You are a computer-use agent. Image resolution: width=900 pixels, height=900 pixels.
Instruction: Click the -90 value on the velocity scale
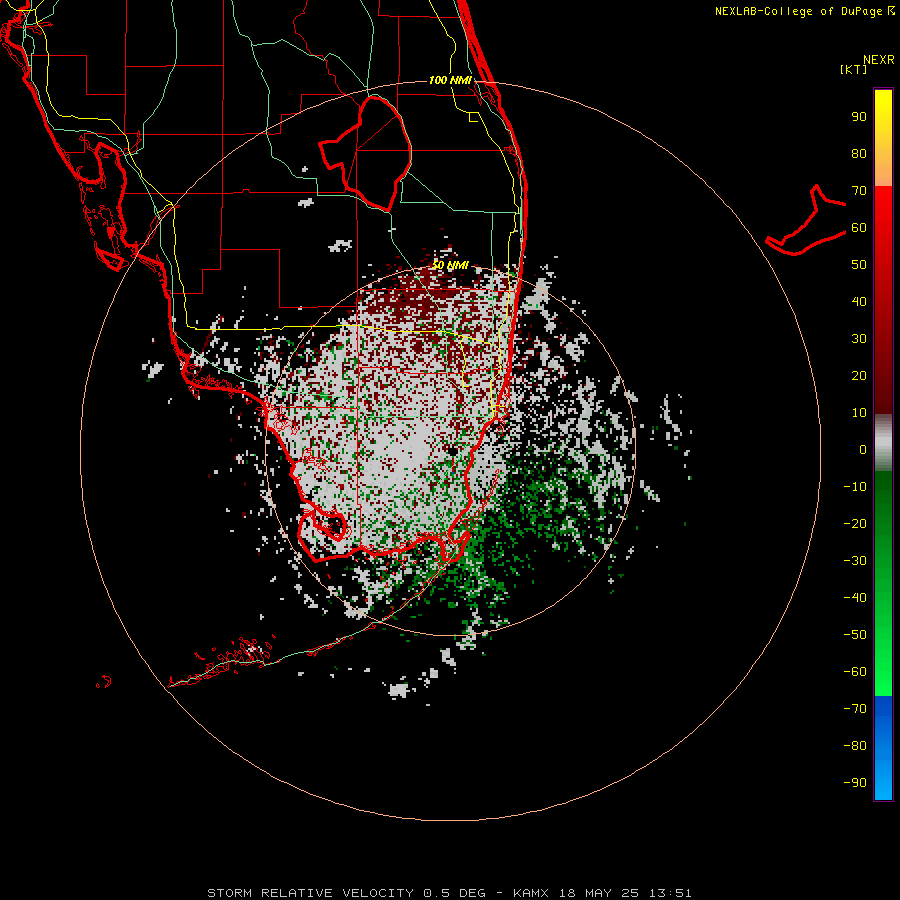coord(855,782)
